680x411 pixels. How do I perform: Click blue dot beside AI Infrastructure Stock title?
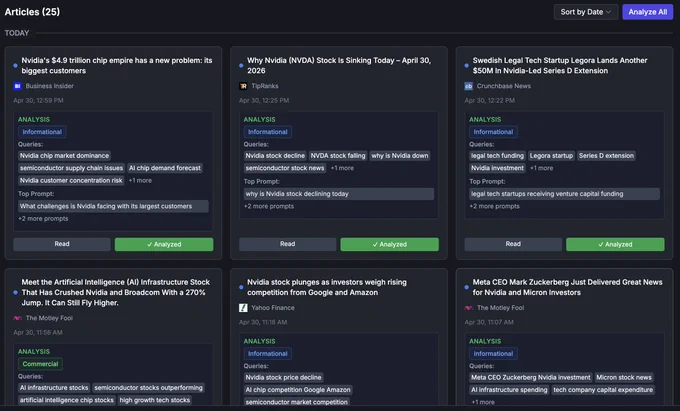(16, 293)
